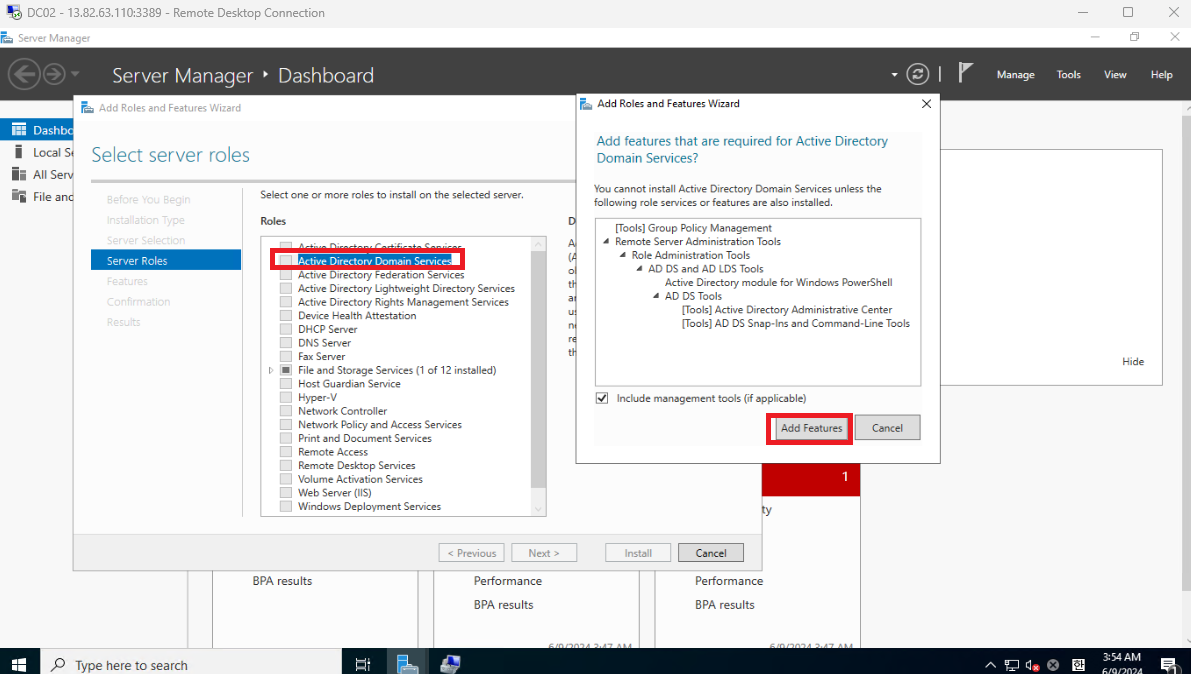The height and width of the screenshot is (674, 1191).
Task: Click Hide link in dashboard tile
Action: 1133,362
